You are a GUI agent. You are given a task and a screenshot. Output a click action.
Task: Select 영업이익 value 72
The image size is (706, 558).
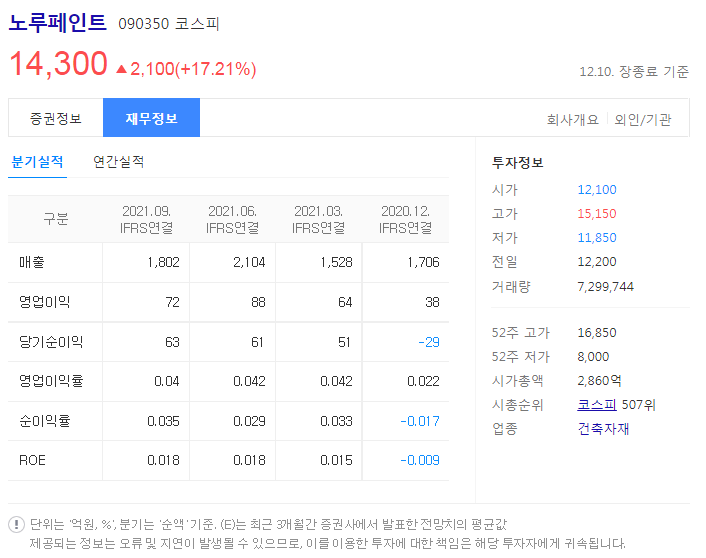coord(172,302)
